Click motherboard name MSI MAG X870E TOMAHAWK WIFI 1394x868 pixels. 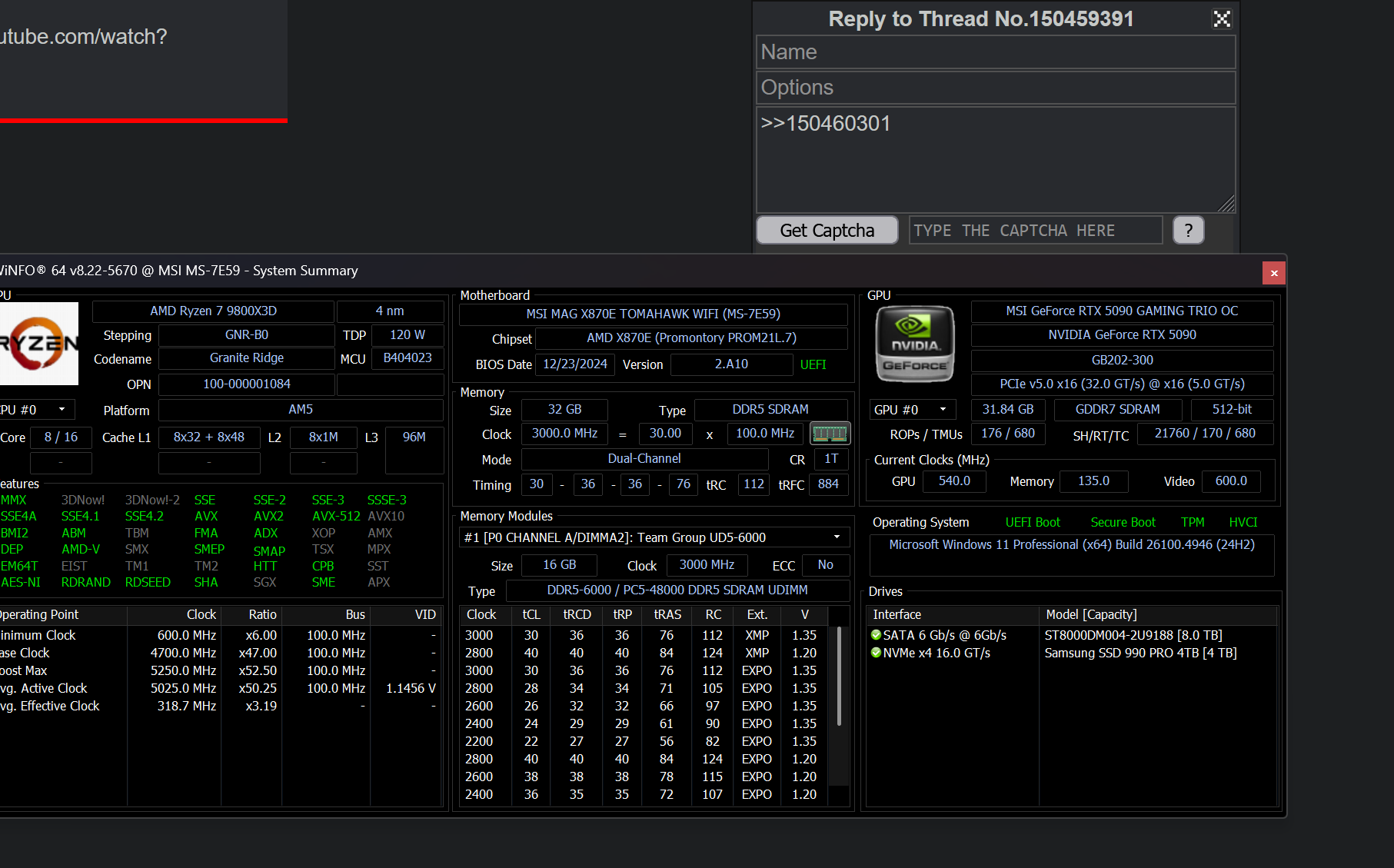point(654,314)
